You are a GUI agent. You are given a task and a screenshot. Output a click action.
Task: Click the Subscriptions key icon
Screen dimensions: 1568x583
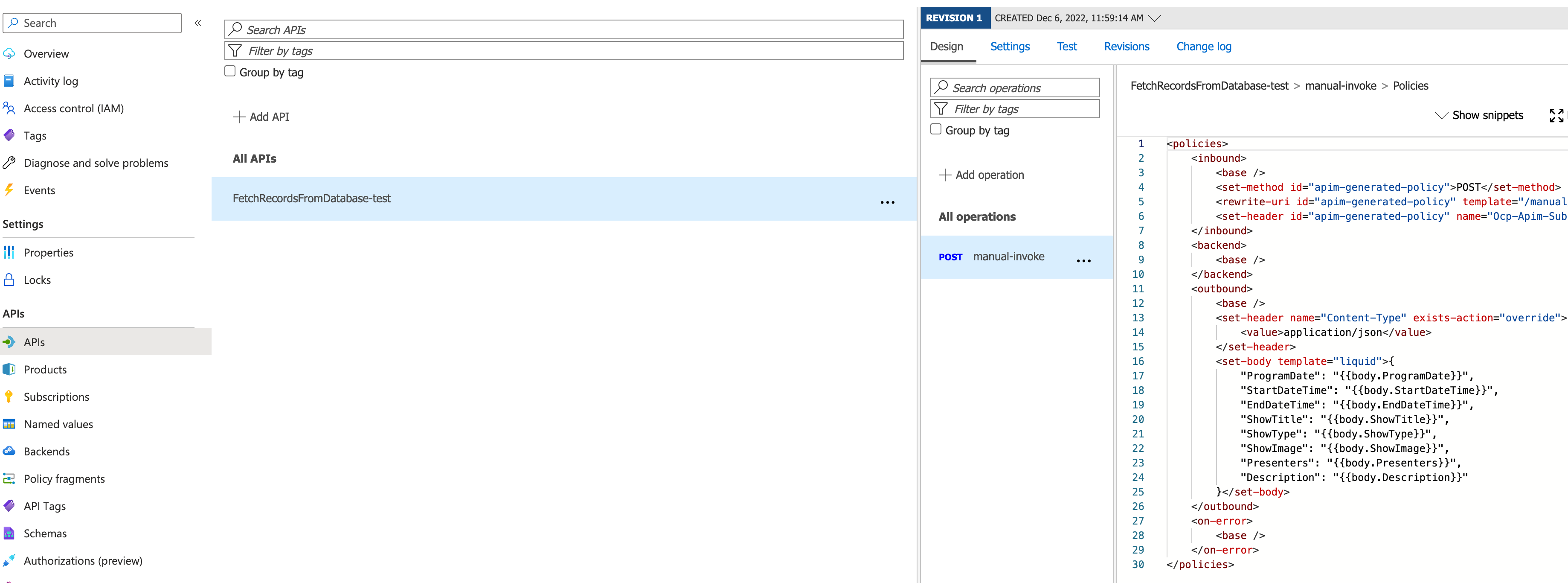(x=9, y=396)
